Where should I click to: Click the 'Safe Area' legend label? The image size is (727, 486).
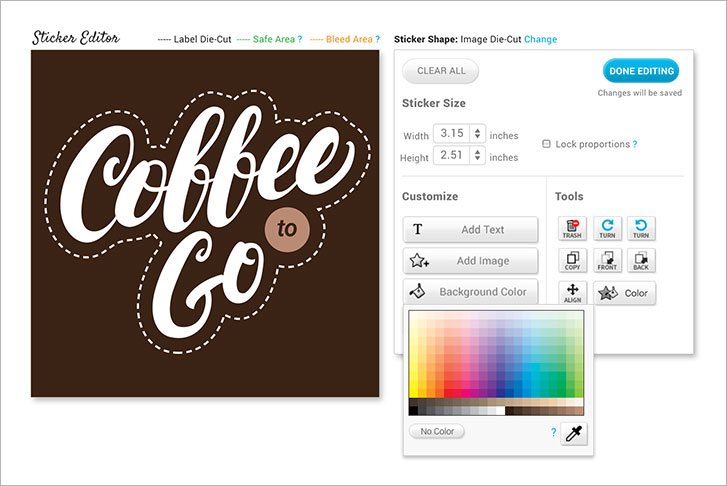[274, 39]
